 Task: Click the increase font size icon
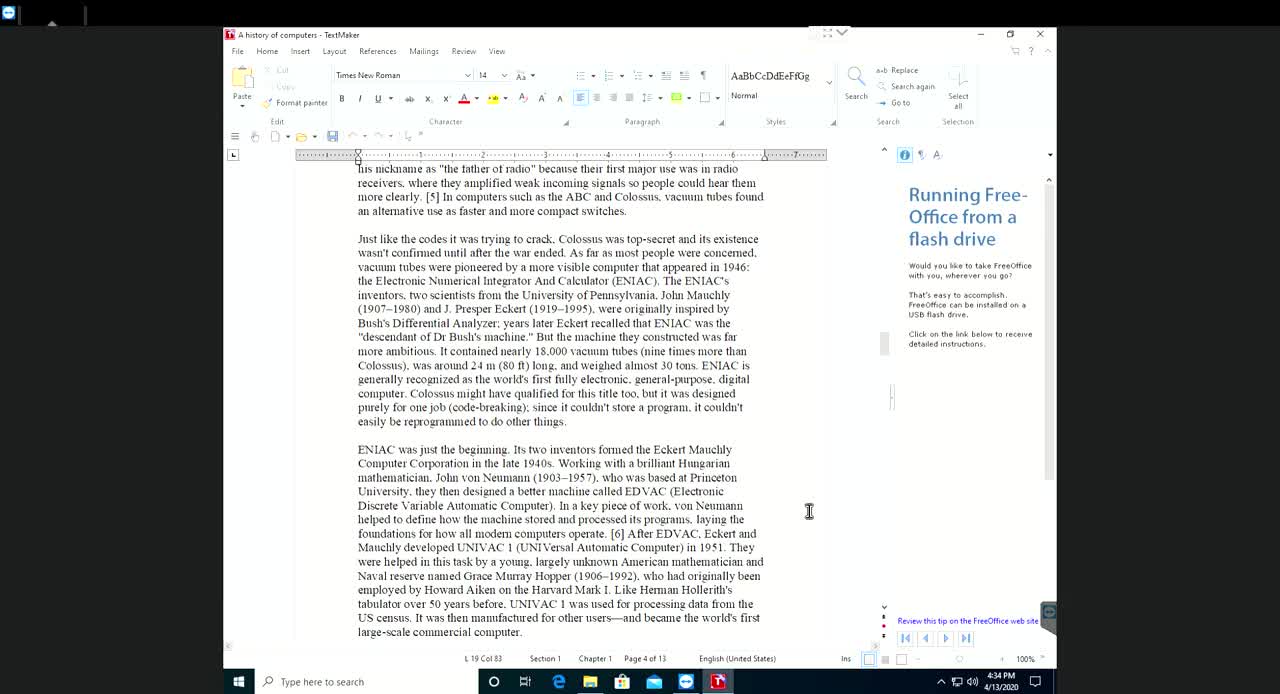(542, 98)
